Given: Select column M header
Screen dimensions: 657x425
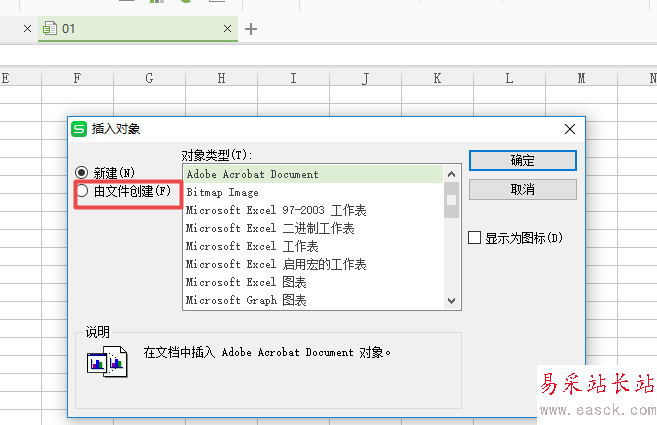Looking at the screenshot, I should tap(581, 78).
